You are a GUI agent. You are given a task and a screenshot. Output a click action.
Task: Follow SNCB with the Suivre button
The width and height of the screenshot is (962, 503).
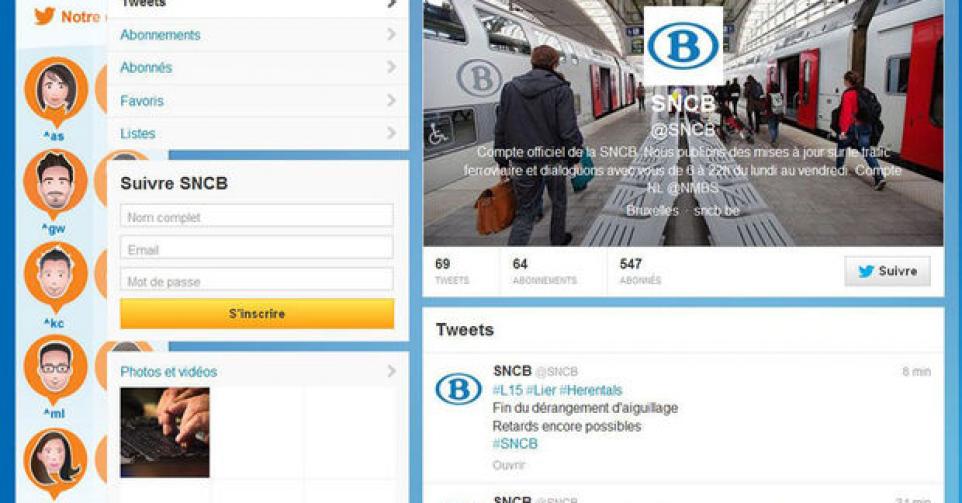click(x=887, y=271)
